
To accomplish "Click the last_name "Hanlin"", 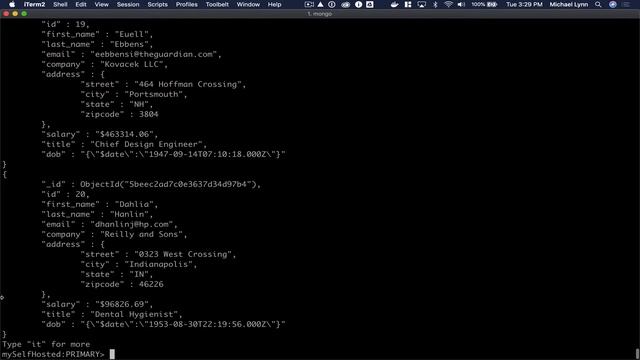I will coord(129,214).
